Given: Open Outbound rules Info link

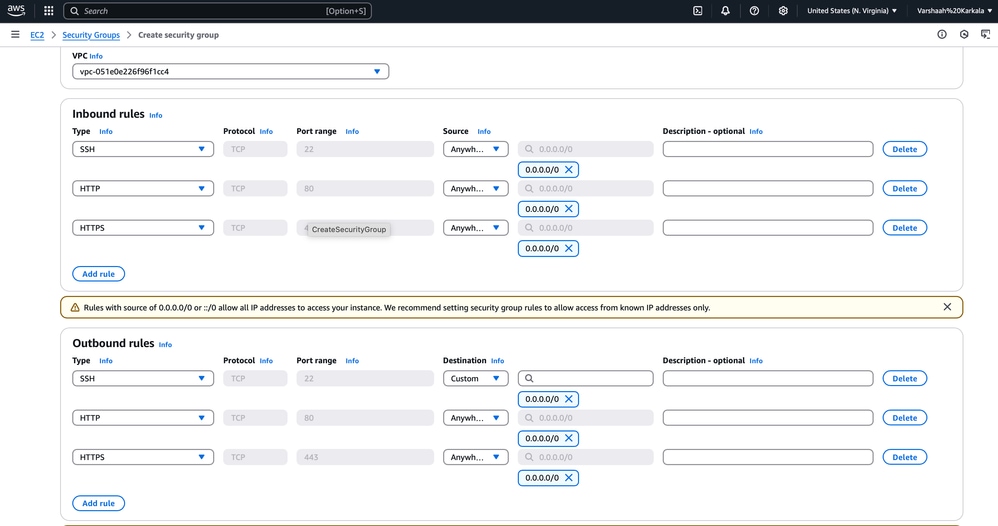Looking at the screenshot, I should click(165, 345).
